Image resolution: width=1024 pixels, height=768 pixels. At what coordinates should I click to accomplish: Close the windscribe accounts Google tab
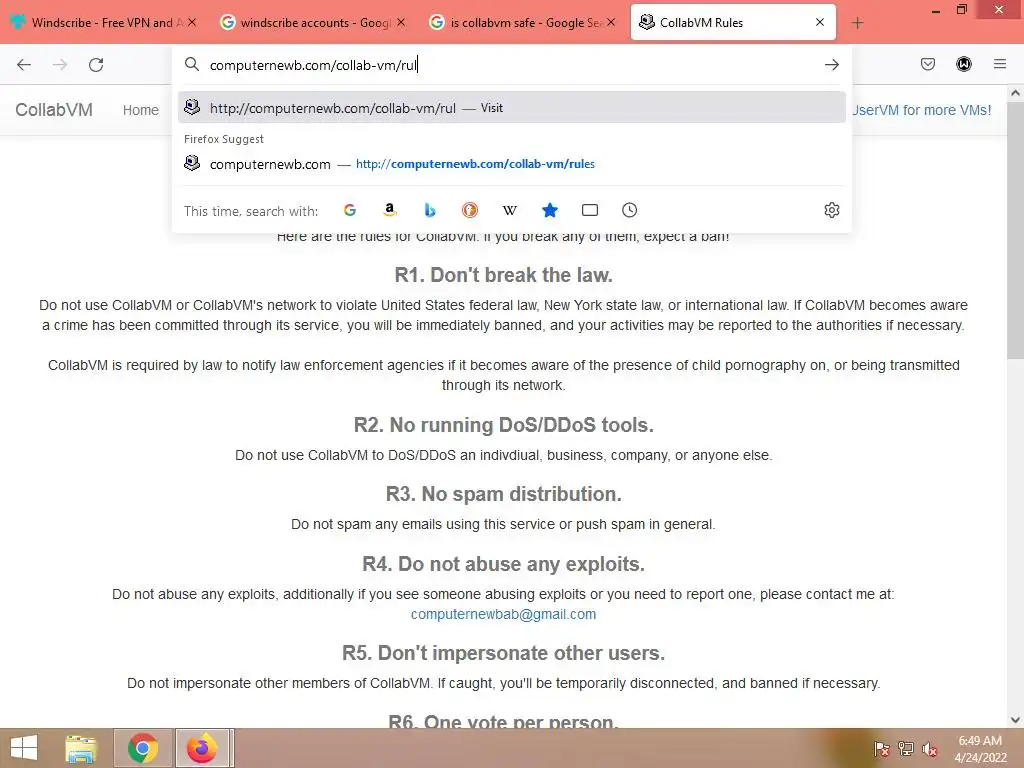tap(401, 22)
